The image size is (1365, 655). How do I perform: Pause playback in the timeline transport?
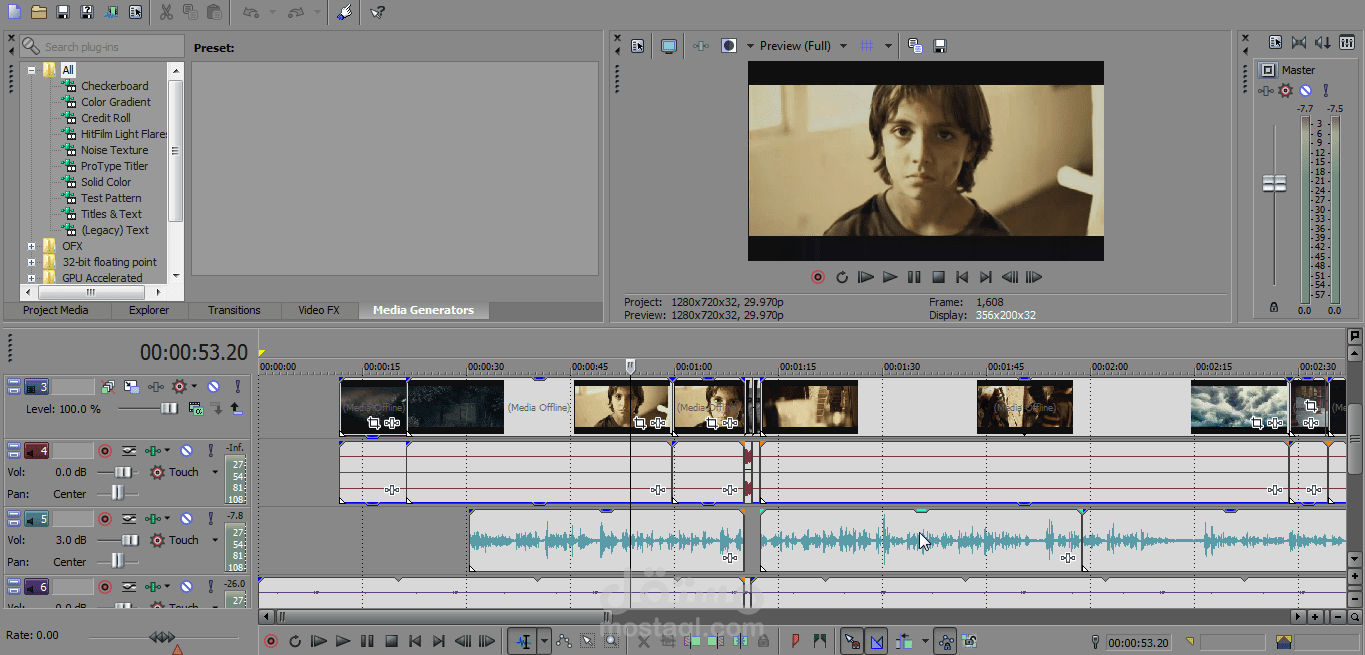367,641
